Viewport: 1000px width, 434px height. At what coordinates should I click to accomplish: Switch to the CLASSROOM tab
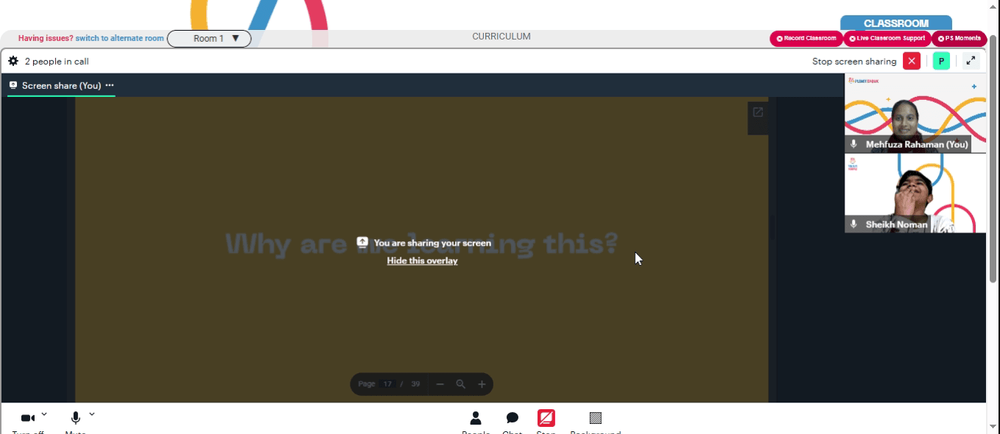coord(896,23)
